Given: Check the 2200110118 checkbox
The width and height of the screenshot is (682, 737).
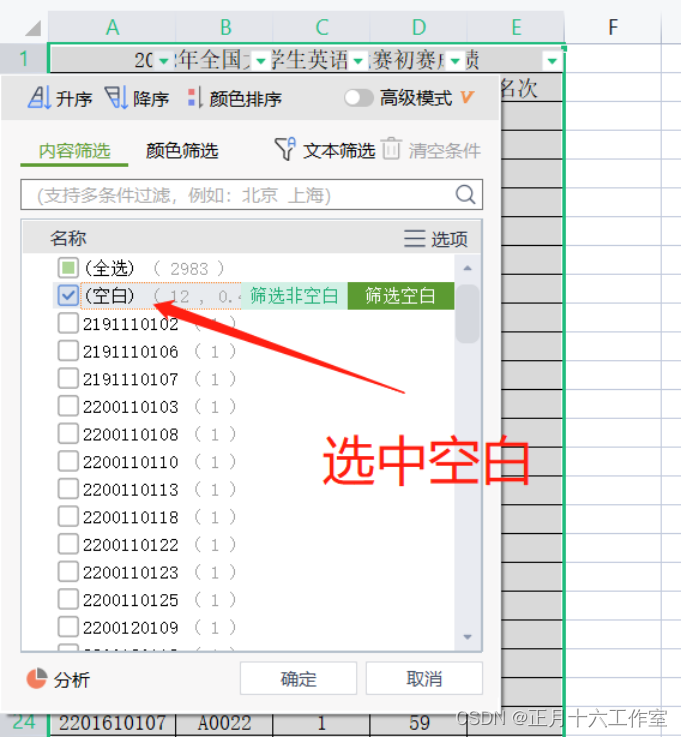Looking at the screenshot, I should point(68,517).
